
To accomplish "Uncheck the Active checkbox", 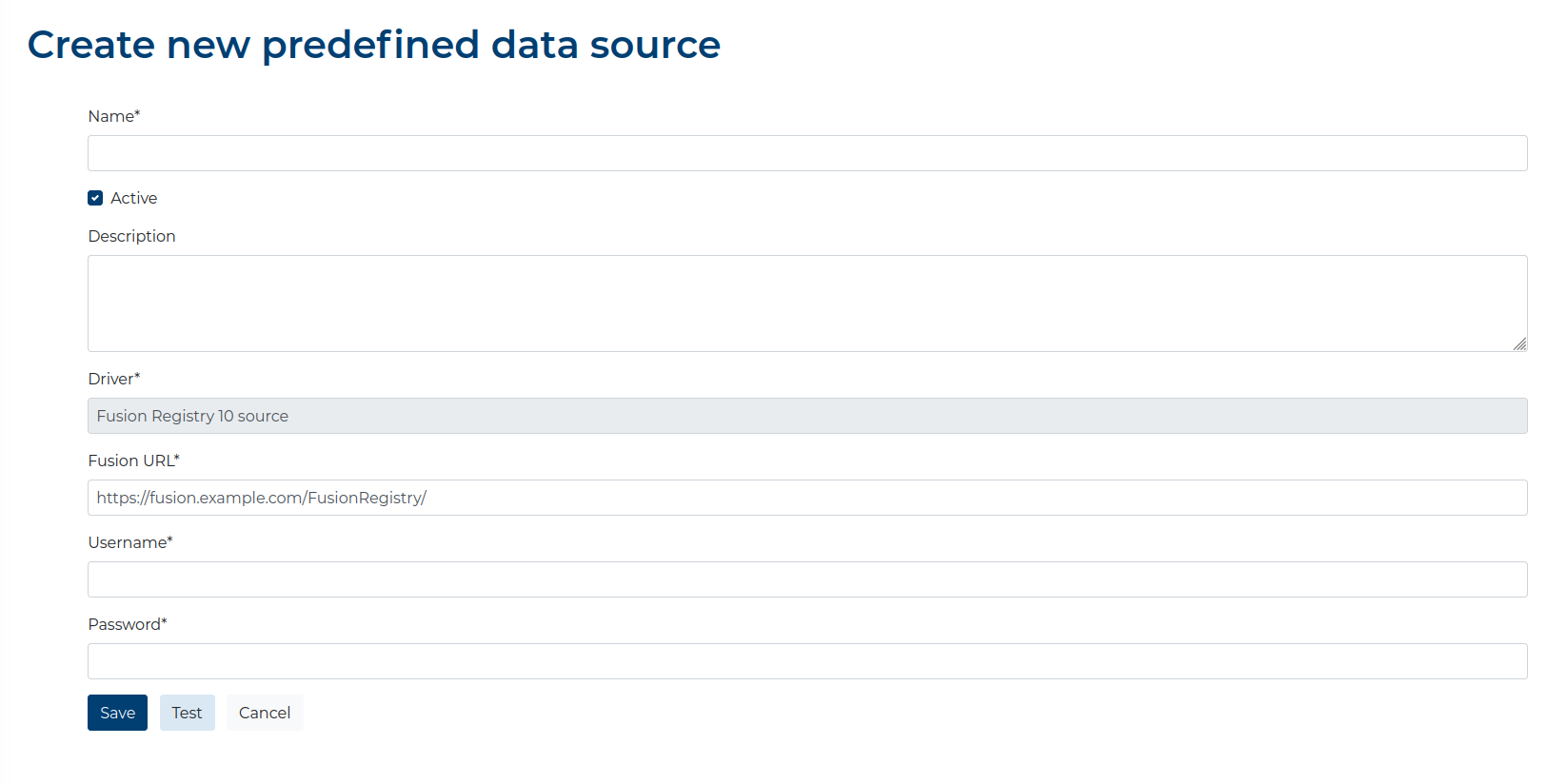I will point(95,198).
